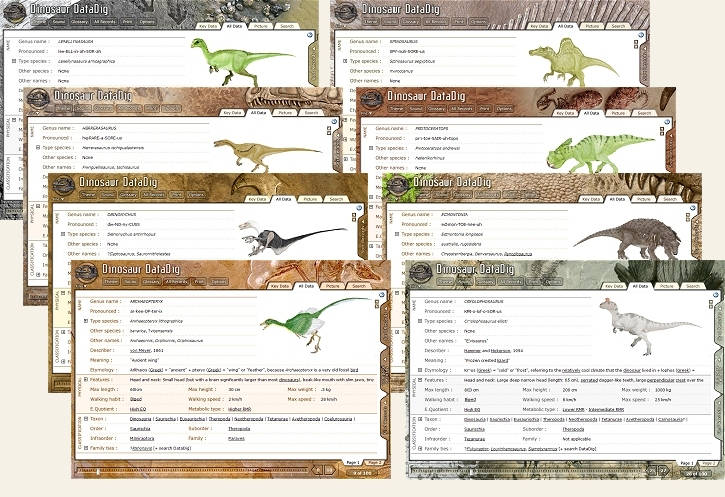The width and height of the screenshot is (725, 497).
Task: Click the DataDig logo badge in Edmontonia window
Action: pyautogui.click(x=398, y=186)
